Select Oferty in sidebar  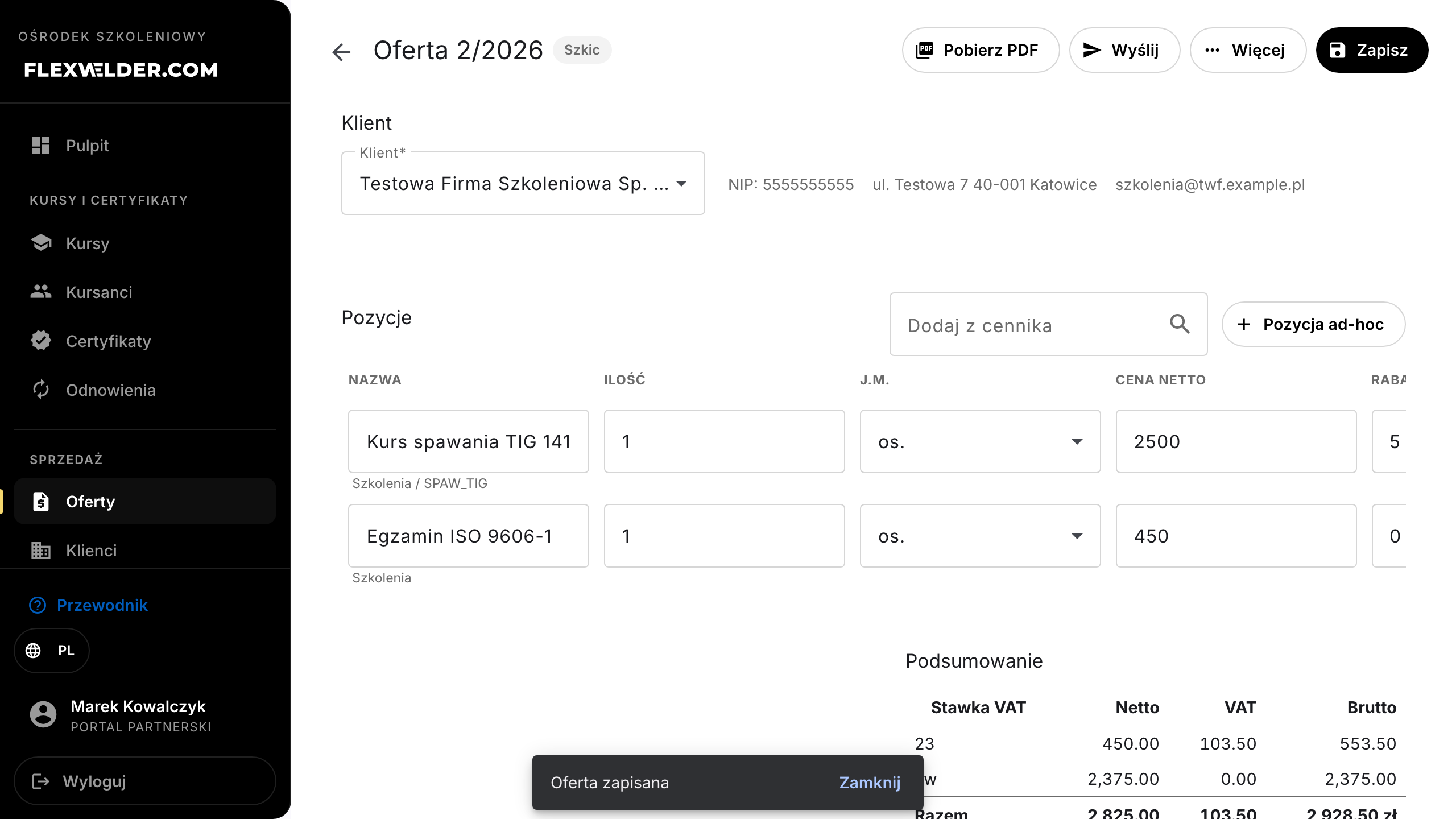145,502
